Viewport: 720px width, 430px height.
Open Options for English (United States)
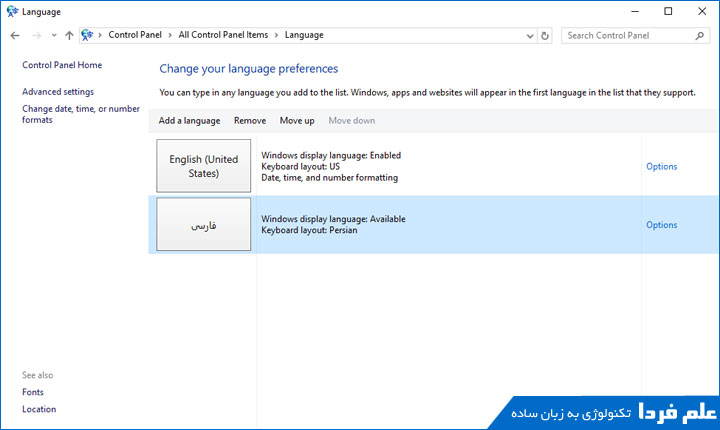[x=661, y=166]
